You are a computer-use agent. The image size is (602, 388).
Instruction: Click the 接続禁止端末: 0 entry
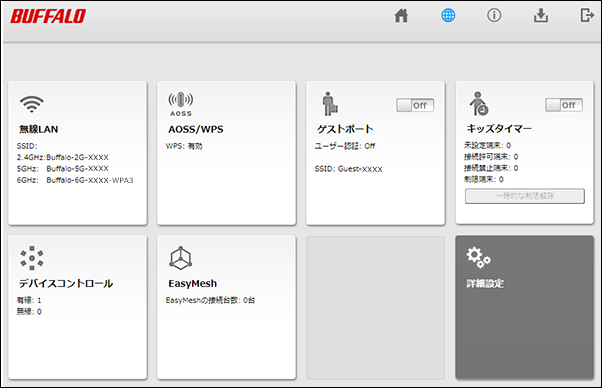pyautogui.click(x=491, y=168)
